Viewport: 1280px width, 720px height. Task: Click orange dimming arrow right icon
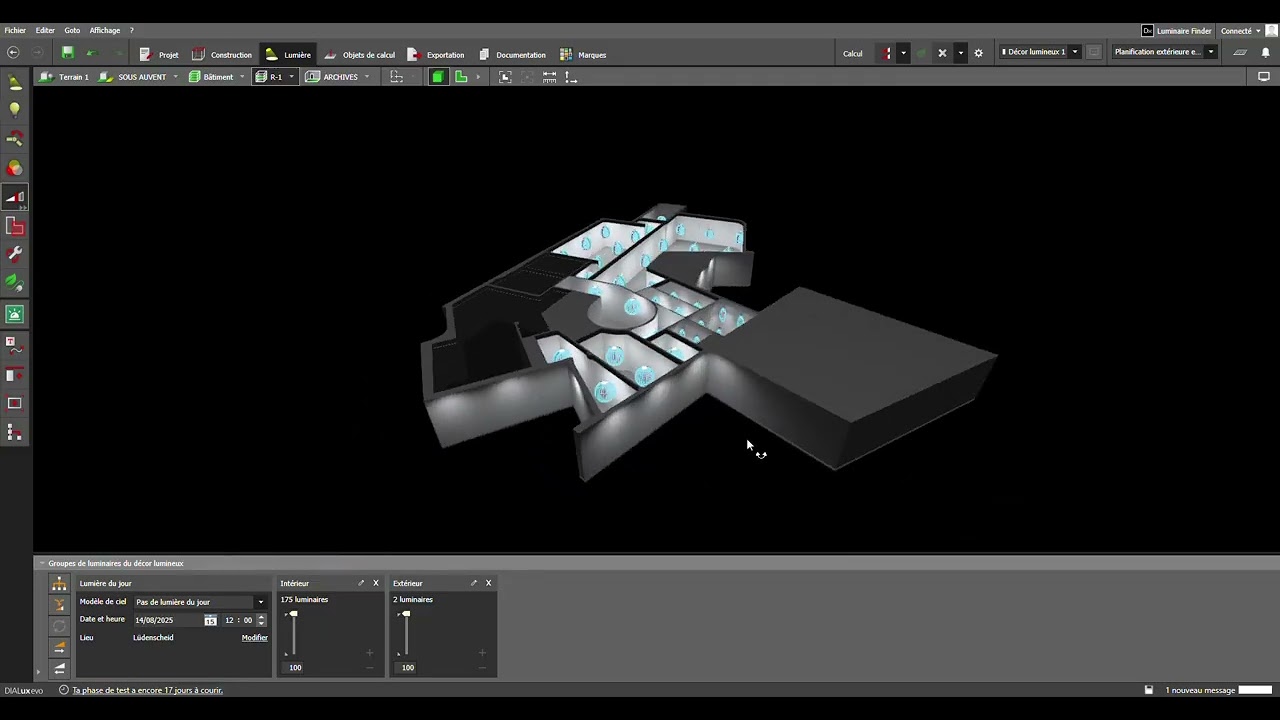pyautogui.click(x=59, y=648)
